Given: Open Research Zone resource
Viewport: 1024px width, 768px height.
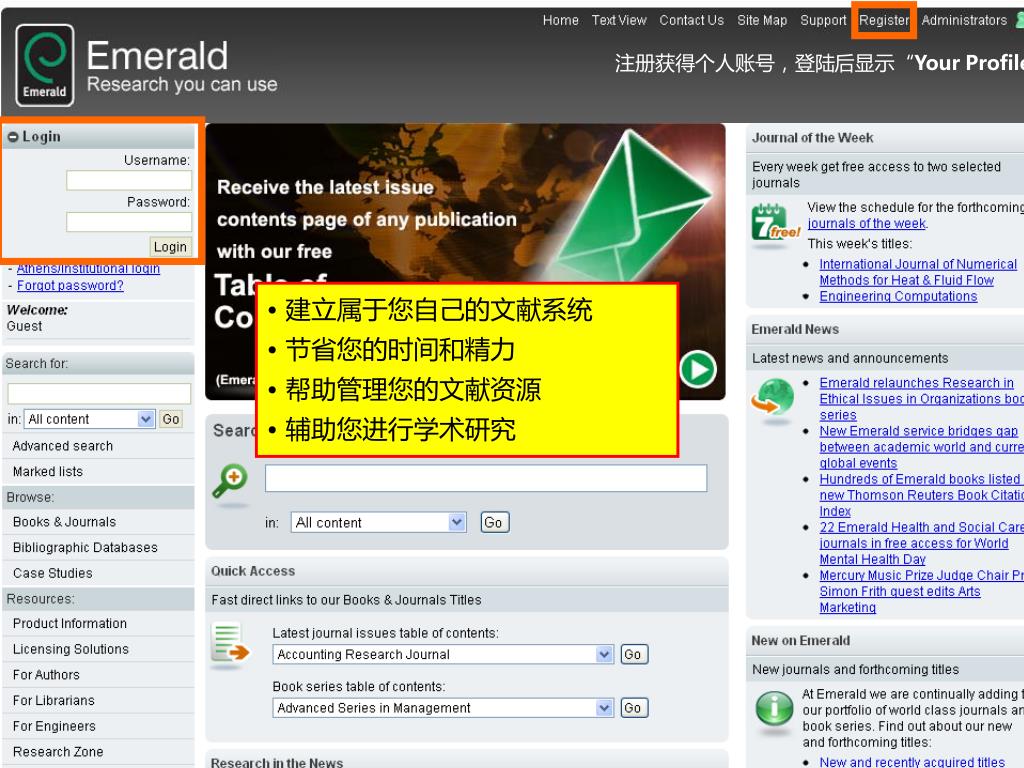Looking at the screenshot, I should pyautogui.click(x=58, y=752).
